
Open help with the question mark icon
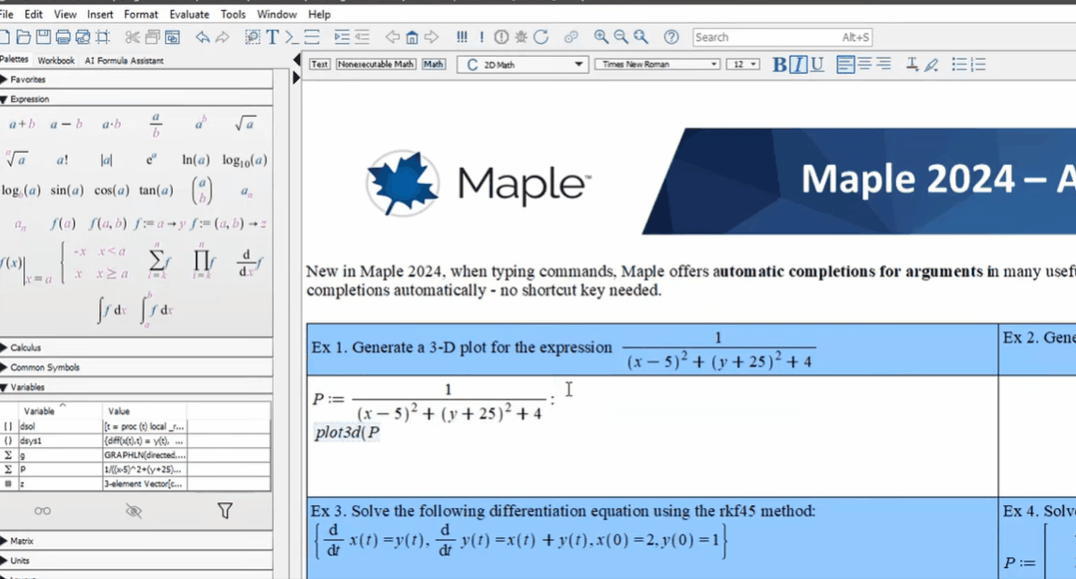(671, 37)
